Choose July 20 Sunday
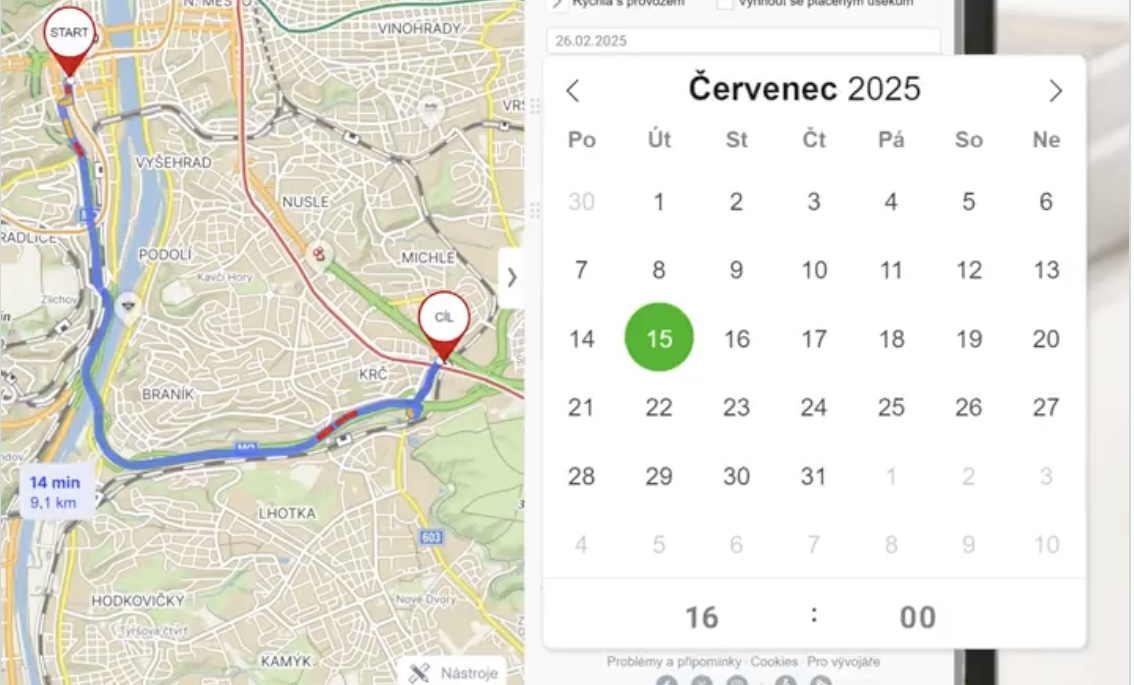 pyautogui.click(x=1046, y=339)
